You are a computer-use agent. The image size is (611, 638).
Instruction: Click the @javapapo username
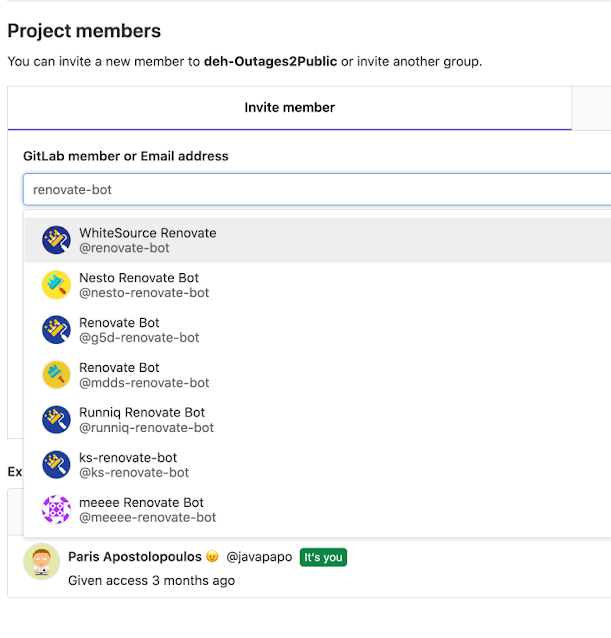click(259, 557)
